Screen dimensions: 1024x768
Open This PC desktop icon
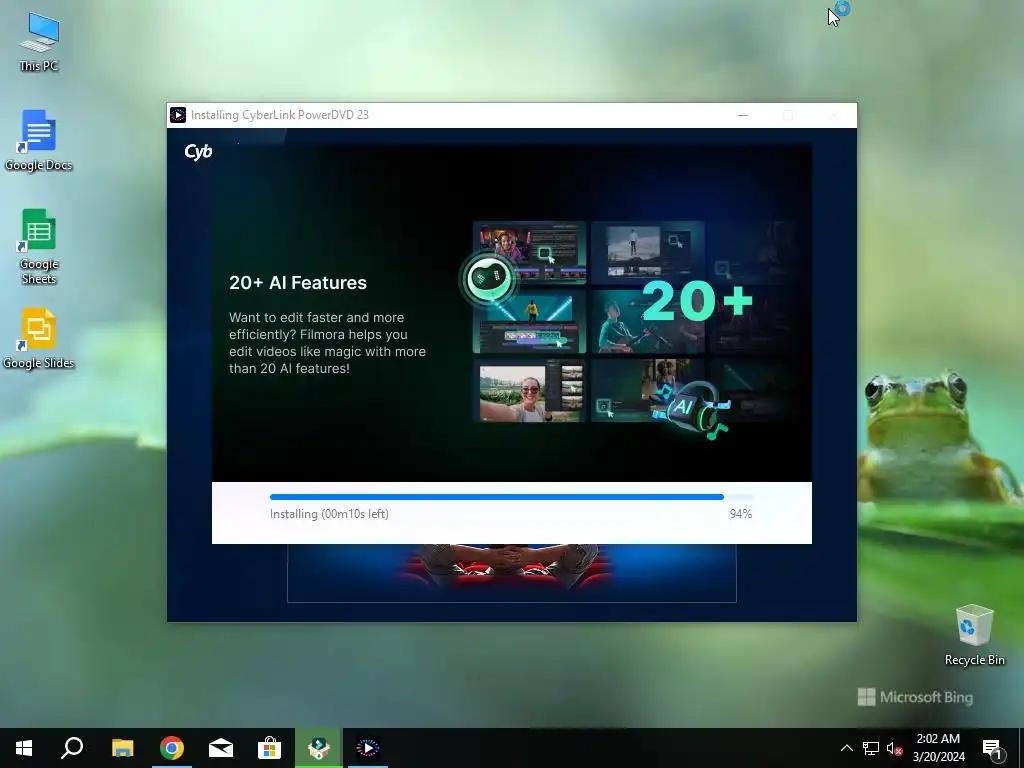(39, 41)
